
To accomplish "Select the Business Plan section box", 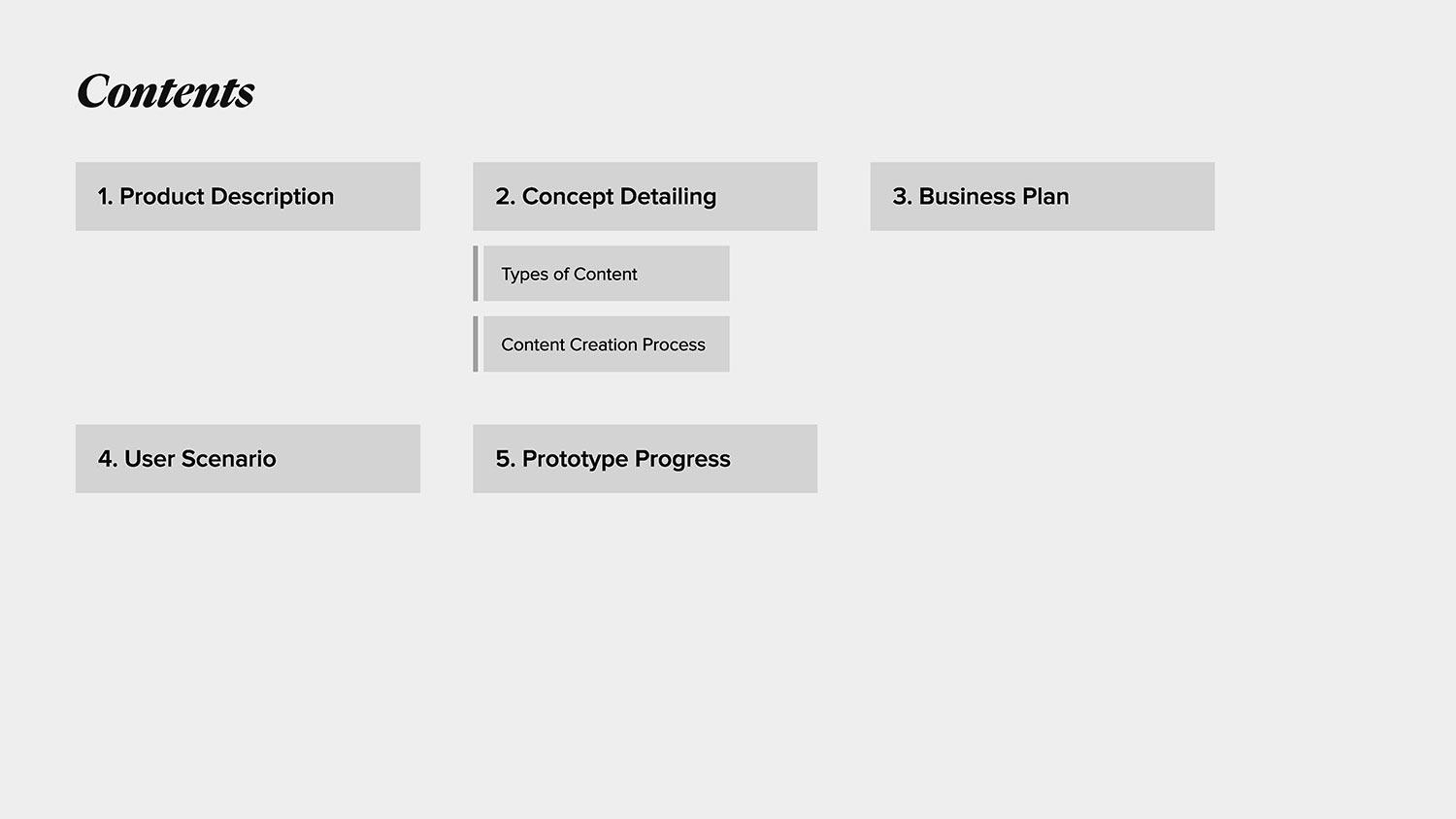I will (1042, 196).
